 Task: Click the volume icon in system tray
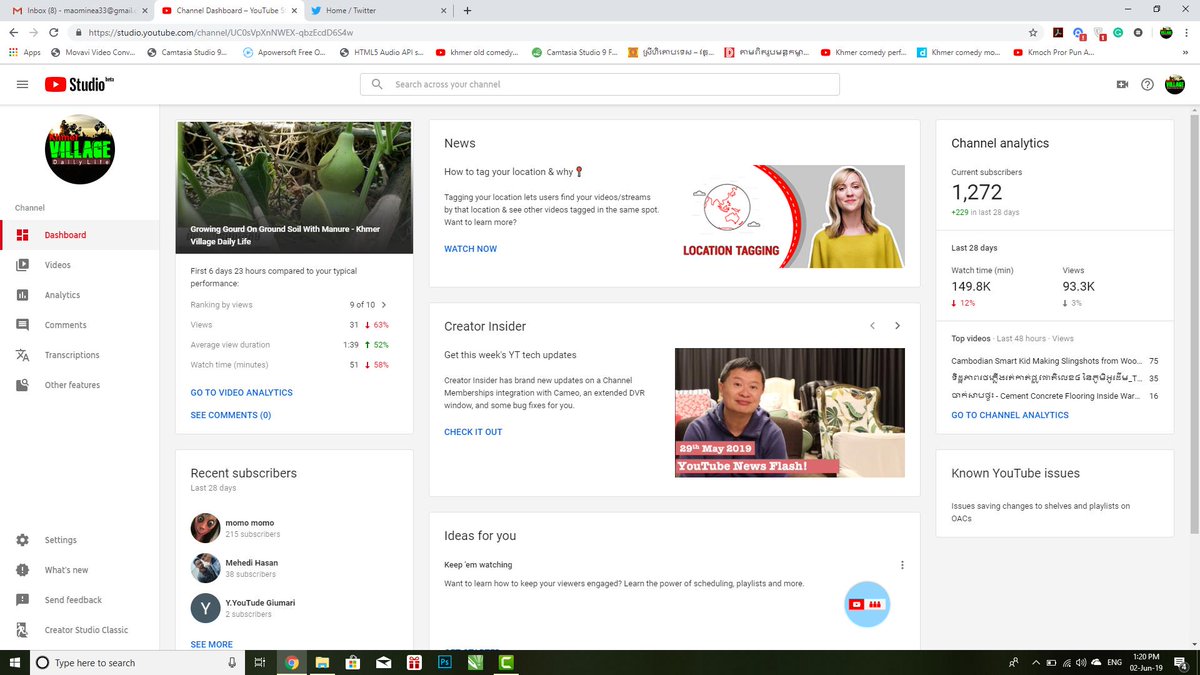click(1081, 662)
